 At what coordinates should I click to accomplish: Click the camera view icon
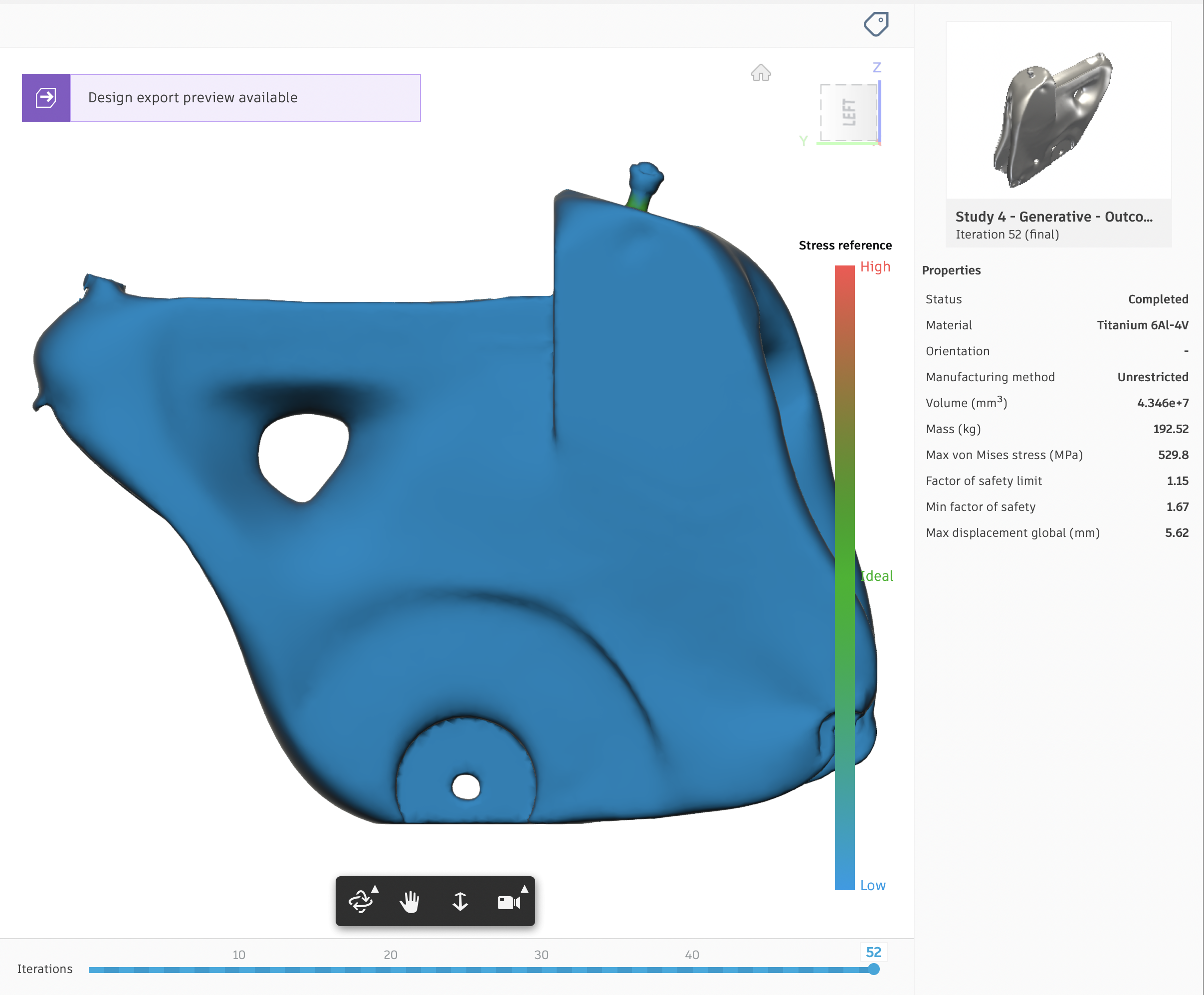[508, 903]
